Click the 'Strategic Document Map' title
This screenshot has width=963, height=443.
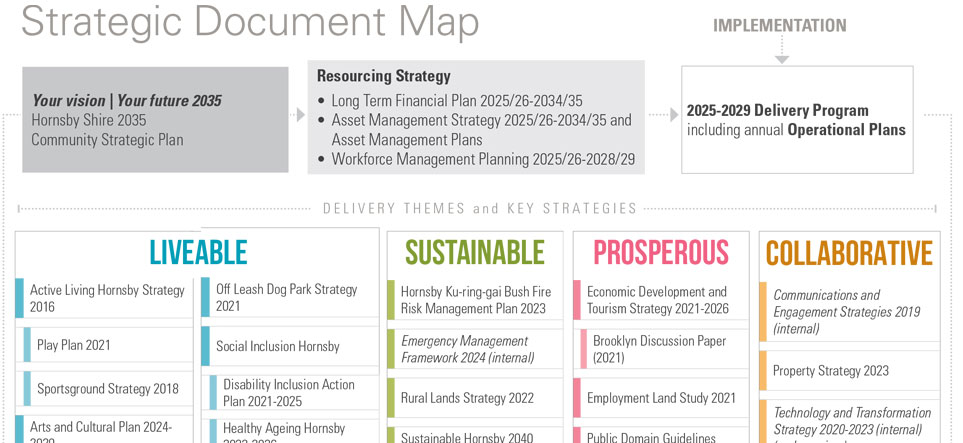click(250, 21)
